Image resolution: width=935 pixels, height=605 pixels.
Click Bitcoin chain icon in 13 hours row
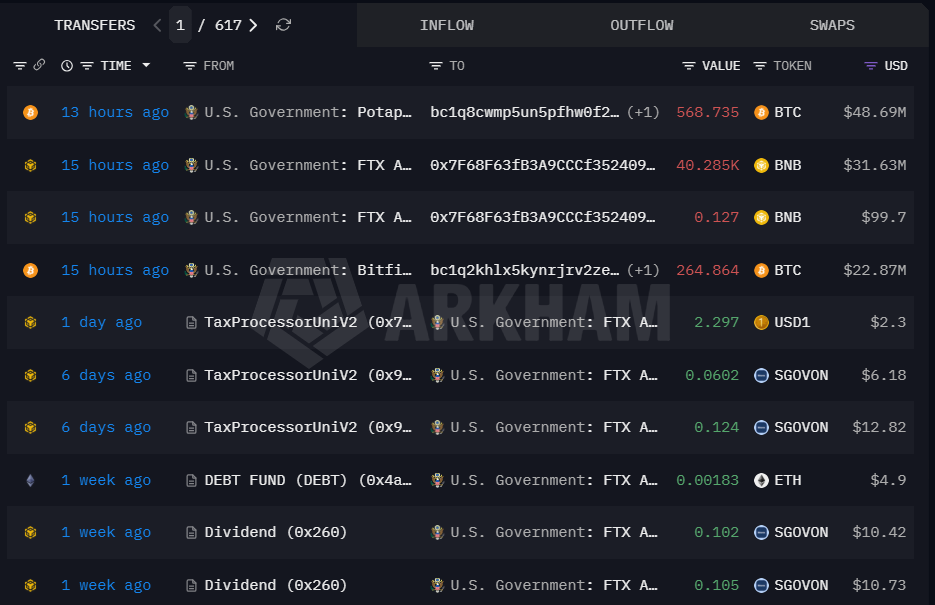tap(30, 112)
